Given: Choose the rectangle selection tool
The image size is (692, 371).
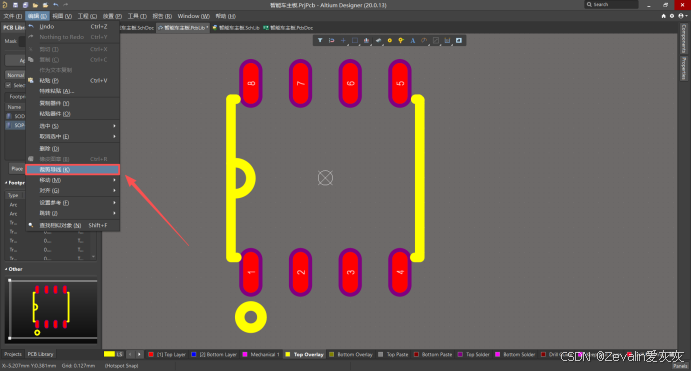Looking at the screenshot, I should click(x=355, y=40).
